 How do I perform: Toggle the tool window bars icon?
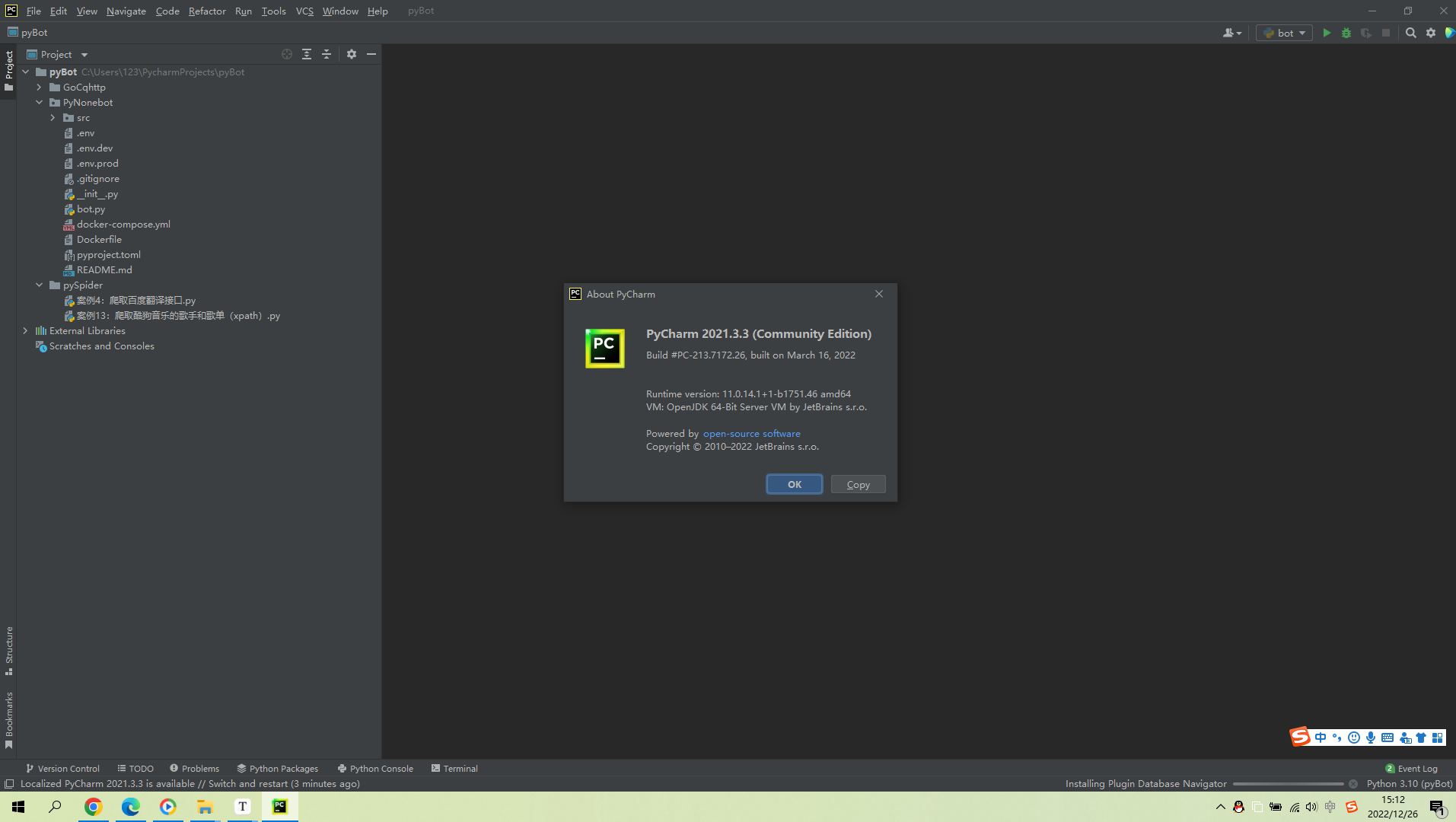[9, 784]
